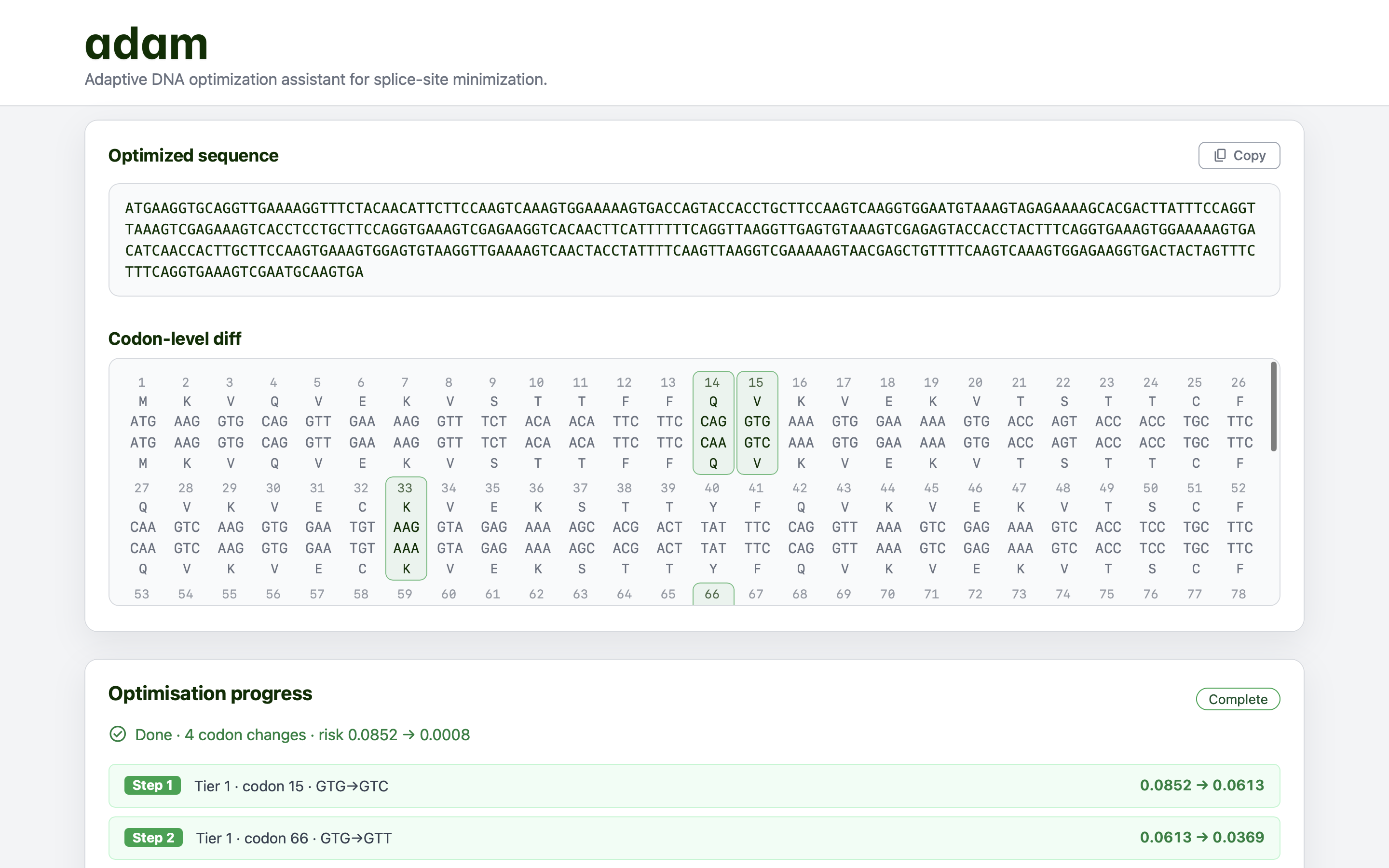Click codon 46 GAG cell

[976, 528]
